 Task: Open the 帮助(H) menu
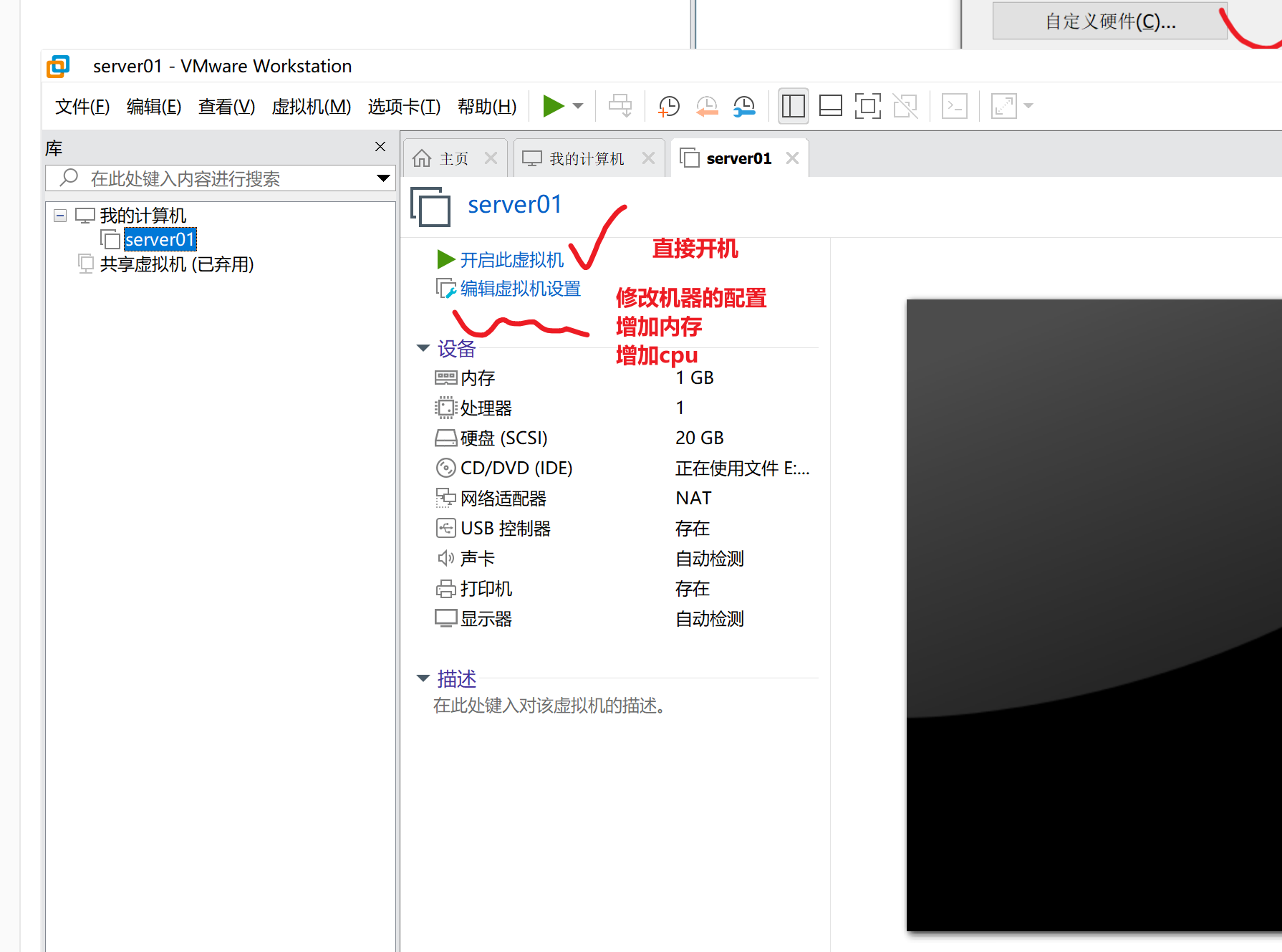pyautogui.click(x=487, y=107)
